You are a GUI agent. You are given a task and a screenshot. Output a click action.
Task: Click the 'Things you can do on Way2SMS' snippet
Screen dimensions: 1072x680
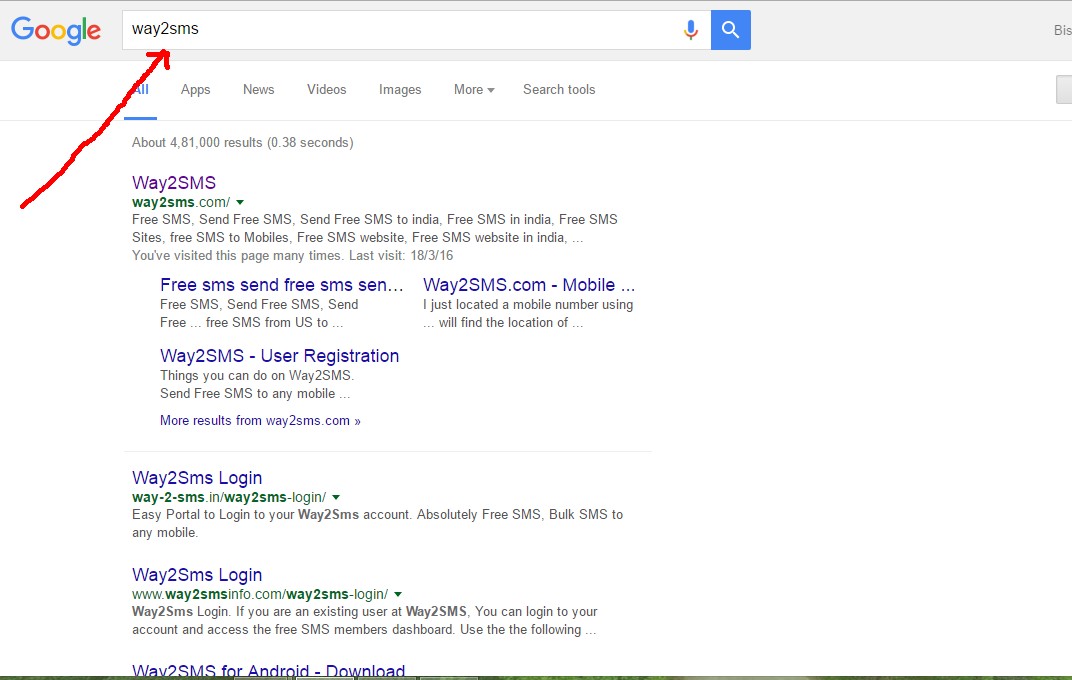point(257,384)
